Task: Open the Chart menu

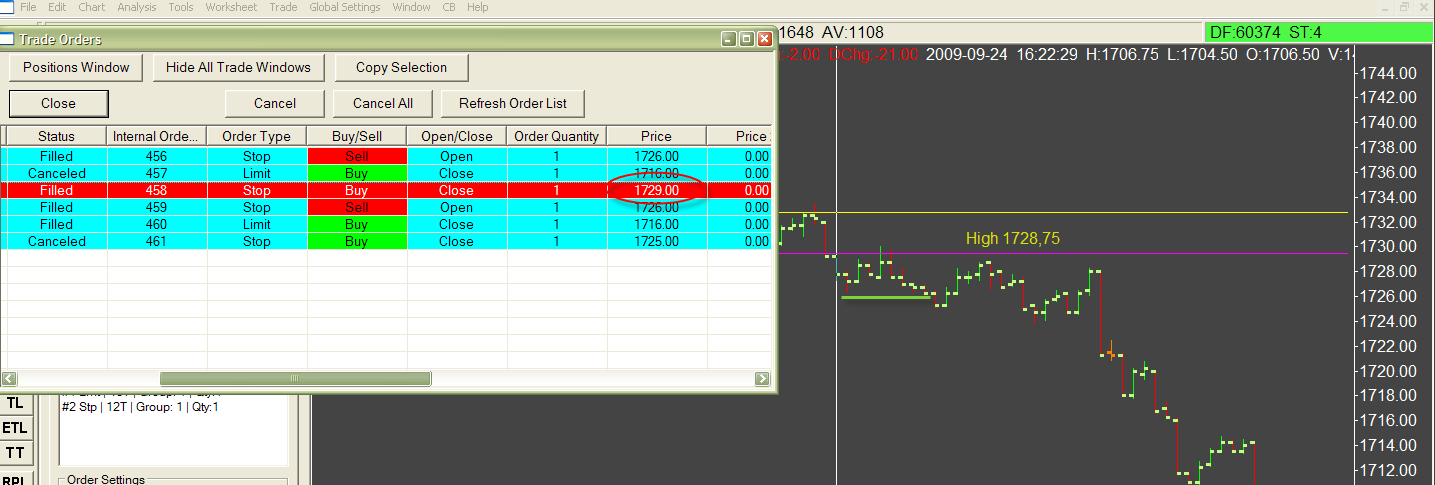Action: coord(92,7)
